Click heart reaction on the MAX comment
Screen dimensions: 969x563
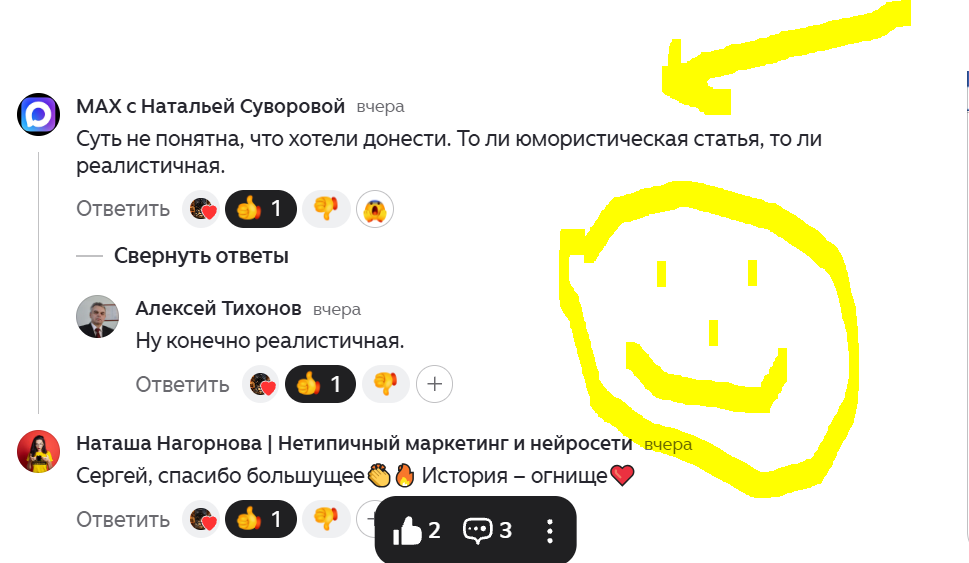pos(201,210)
